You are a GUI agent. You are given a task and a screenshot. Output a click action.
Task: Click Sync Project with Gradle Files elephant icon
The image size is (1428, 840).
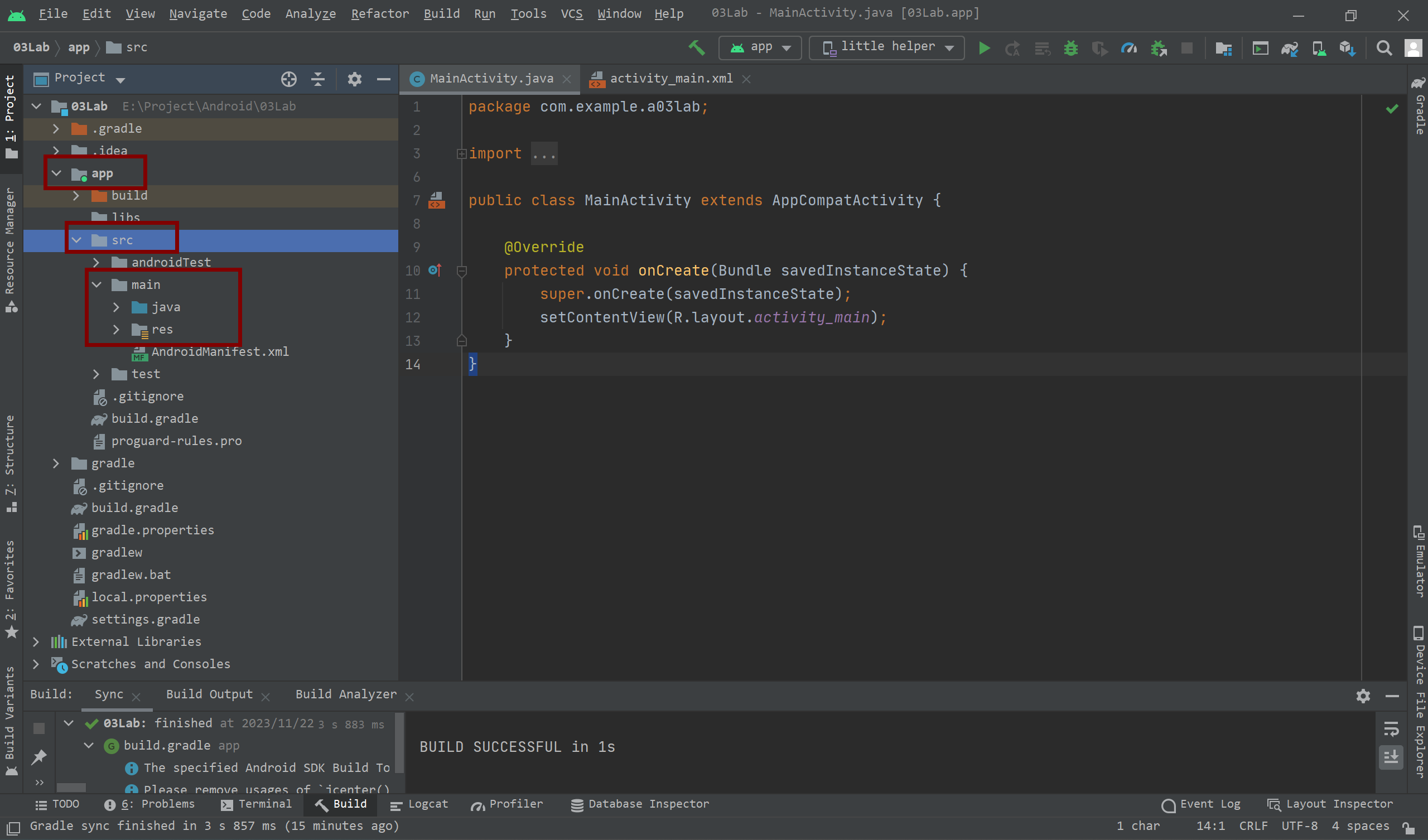(x=1290, y=49)
